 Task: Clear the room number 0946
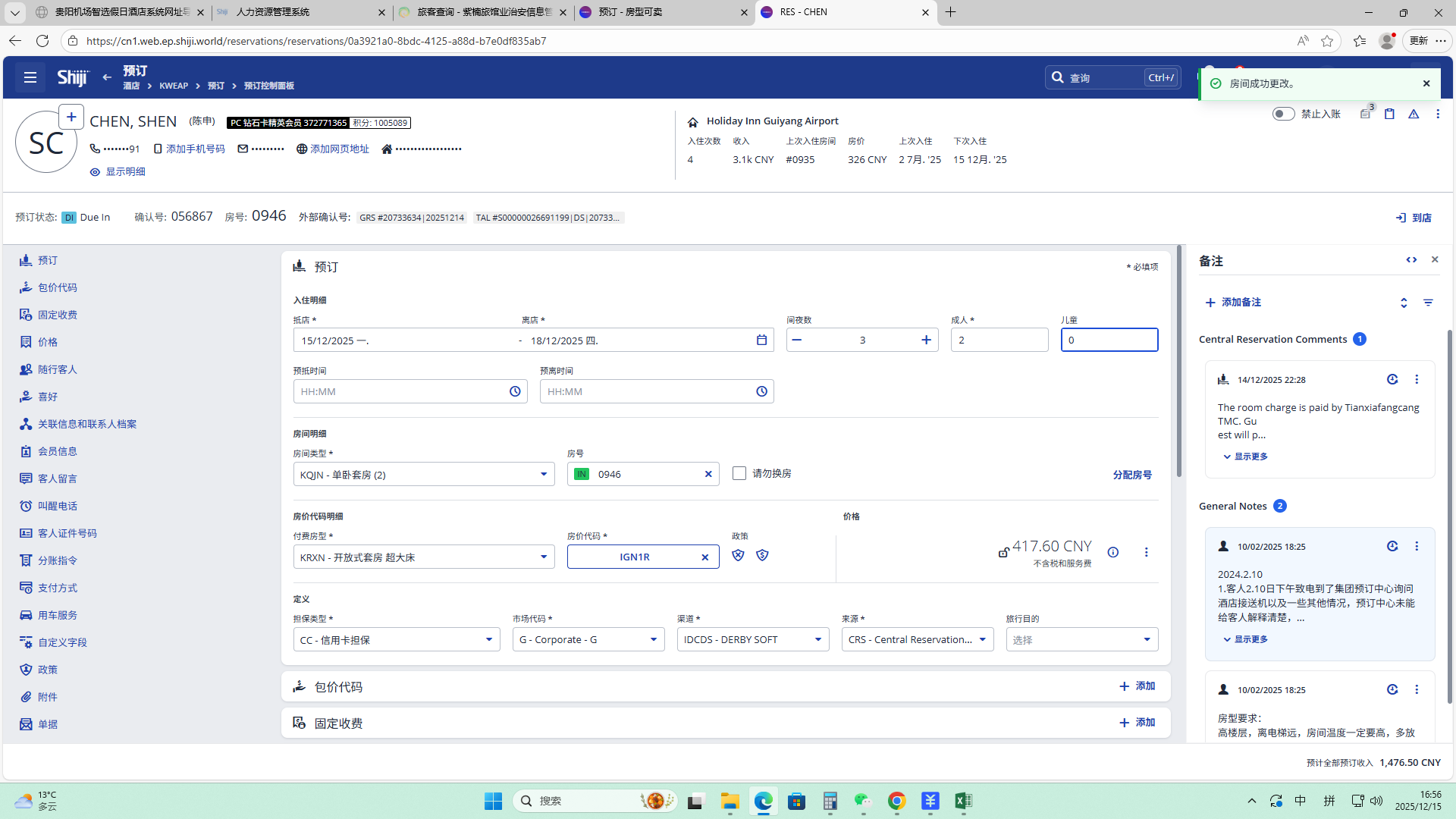(708, 474)
